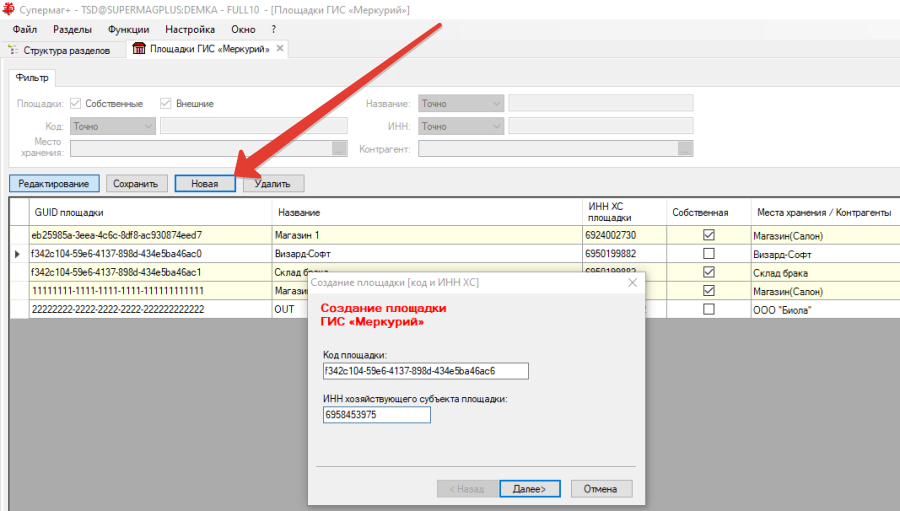Click the Новая button
Screen dimensions: 900x511
205,183
